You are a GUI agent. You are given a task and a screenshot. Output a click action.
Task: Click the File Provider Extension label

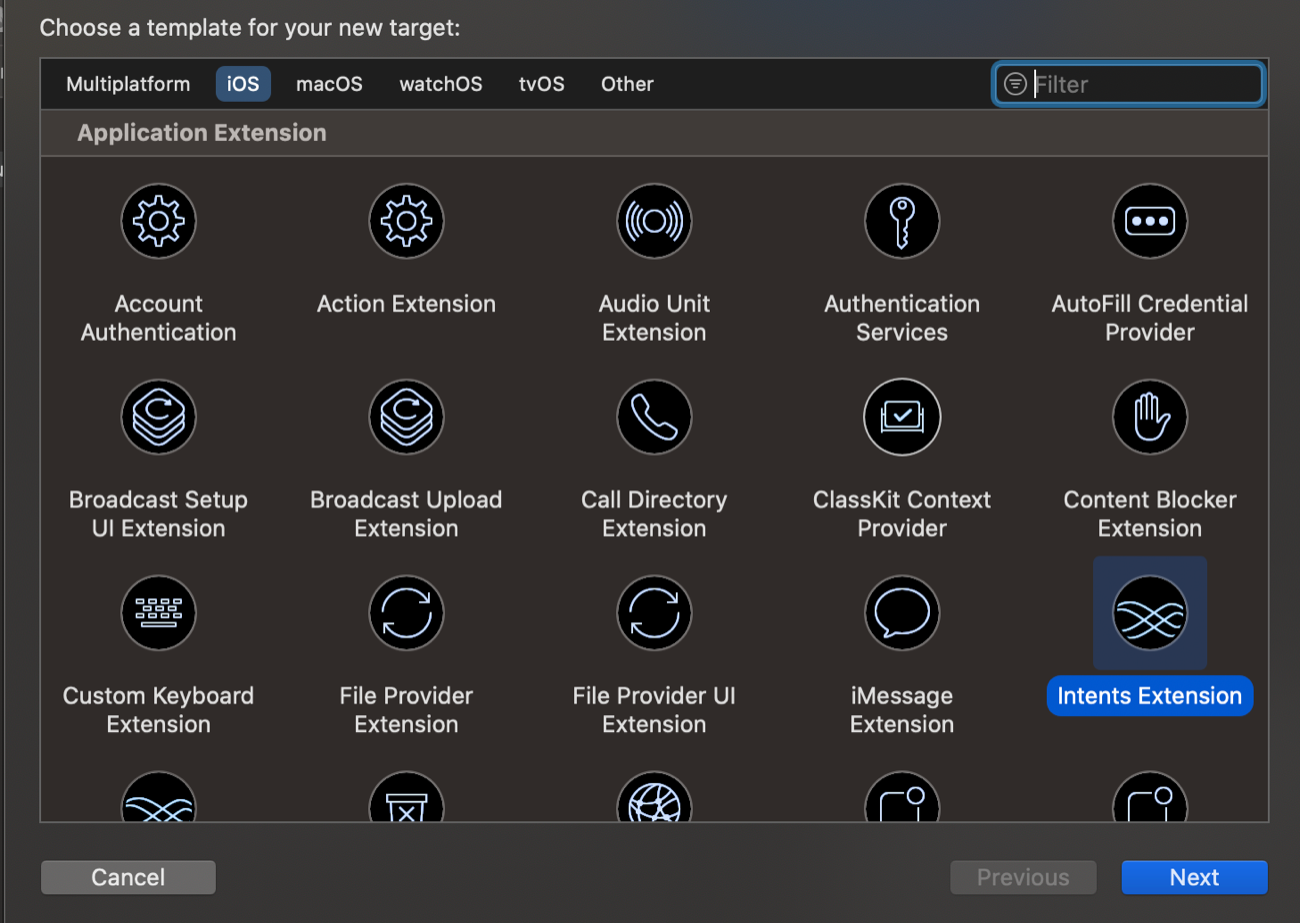point(406,710)
